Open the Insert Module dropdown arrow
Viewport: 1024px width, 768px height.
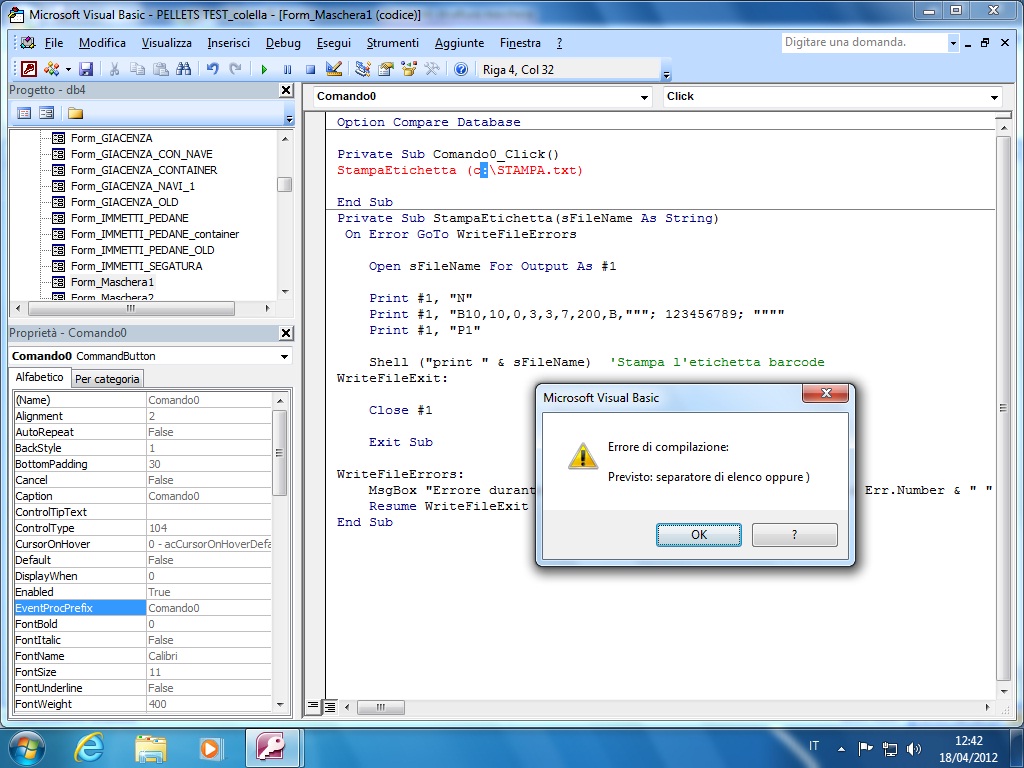tap(68, 69)
